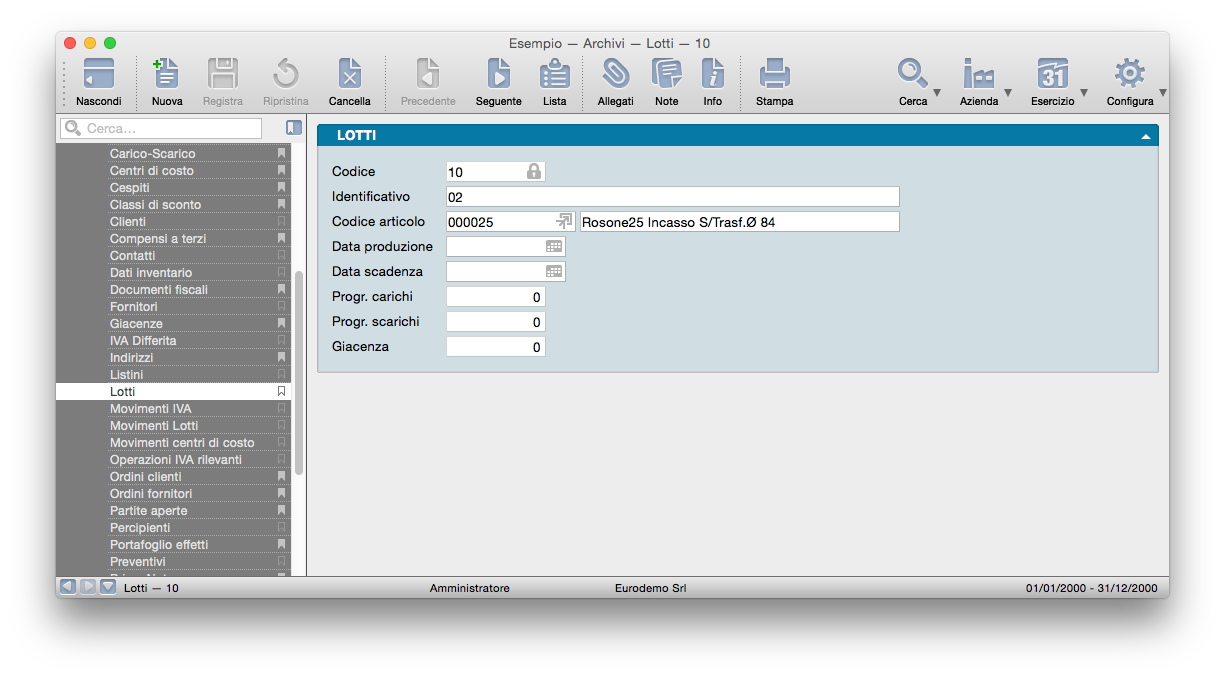Toggle bookmark next to Clienti
This screenshot has height=678, width=1225.
click(281, 222)
